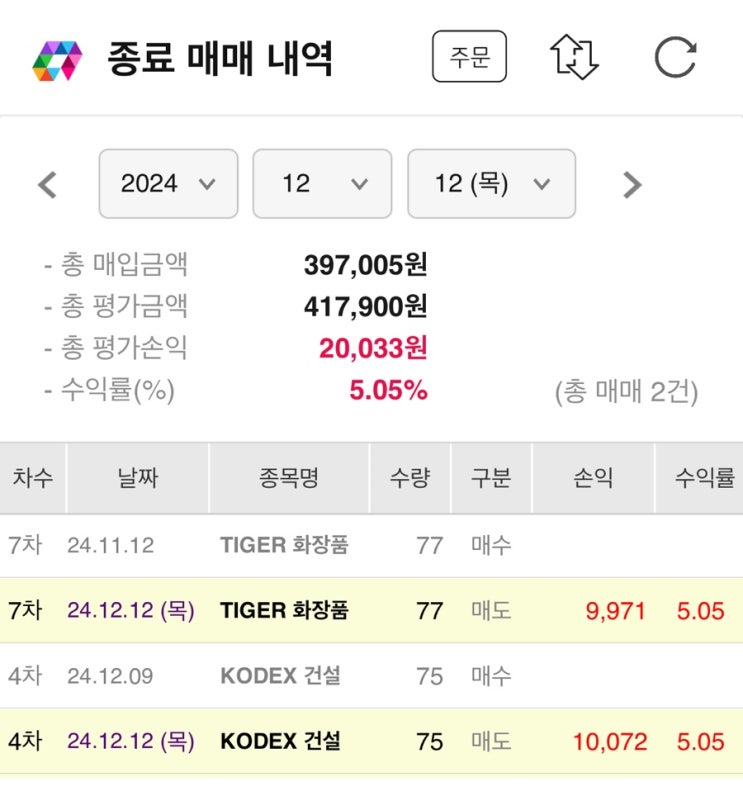This screenshot has width=743, height=796.
Task: Open the month 12 dropdown
Action: 323,184
